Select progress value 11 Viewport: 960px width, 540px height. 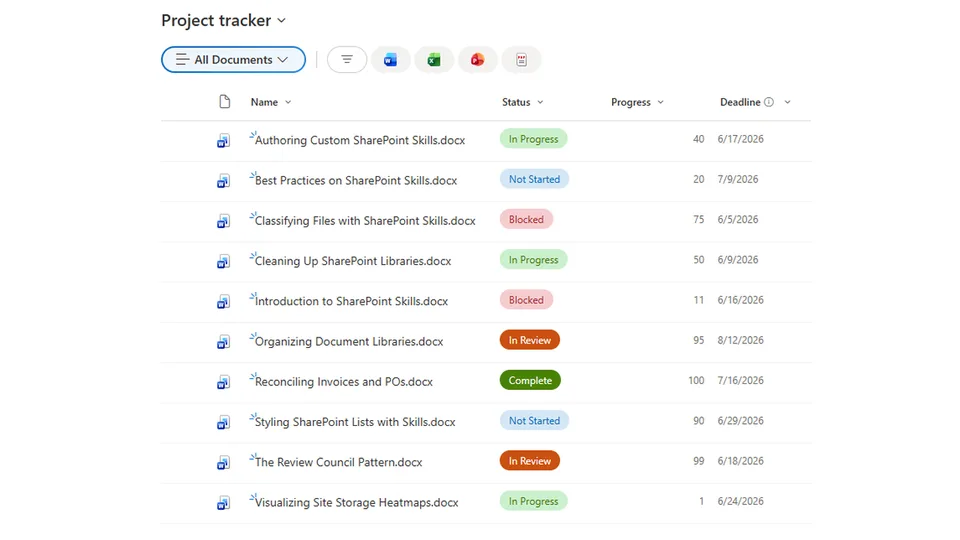[699, 300]
